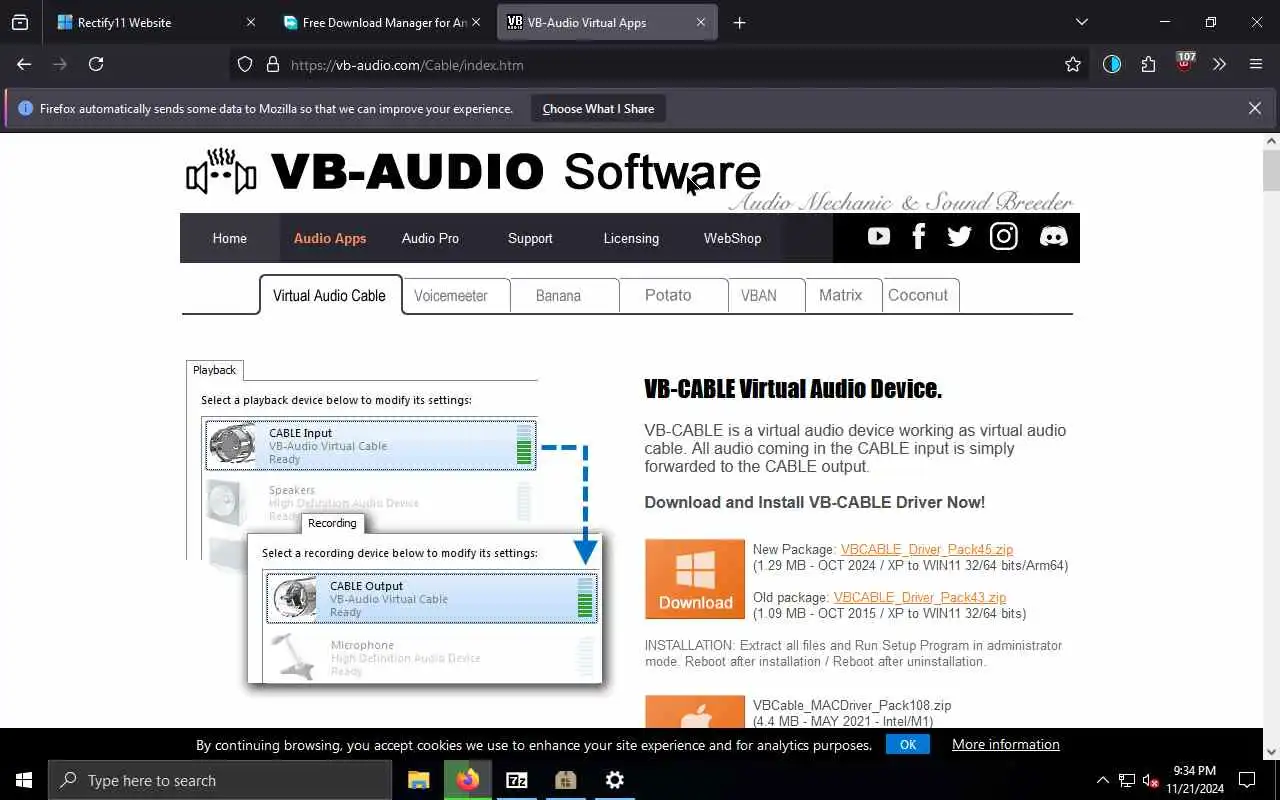1280x800 pixels.
Task: Open the taskbar clock showing 9:34 PM
Action: pyautogui.click(x=1195, y=780)
